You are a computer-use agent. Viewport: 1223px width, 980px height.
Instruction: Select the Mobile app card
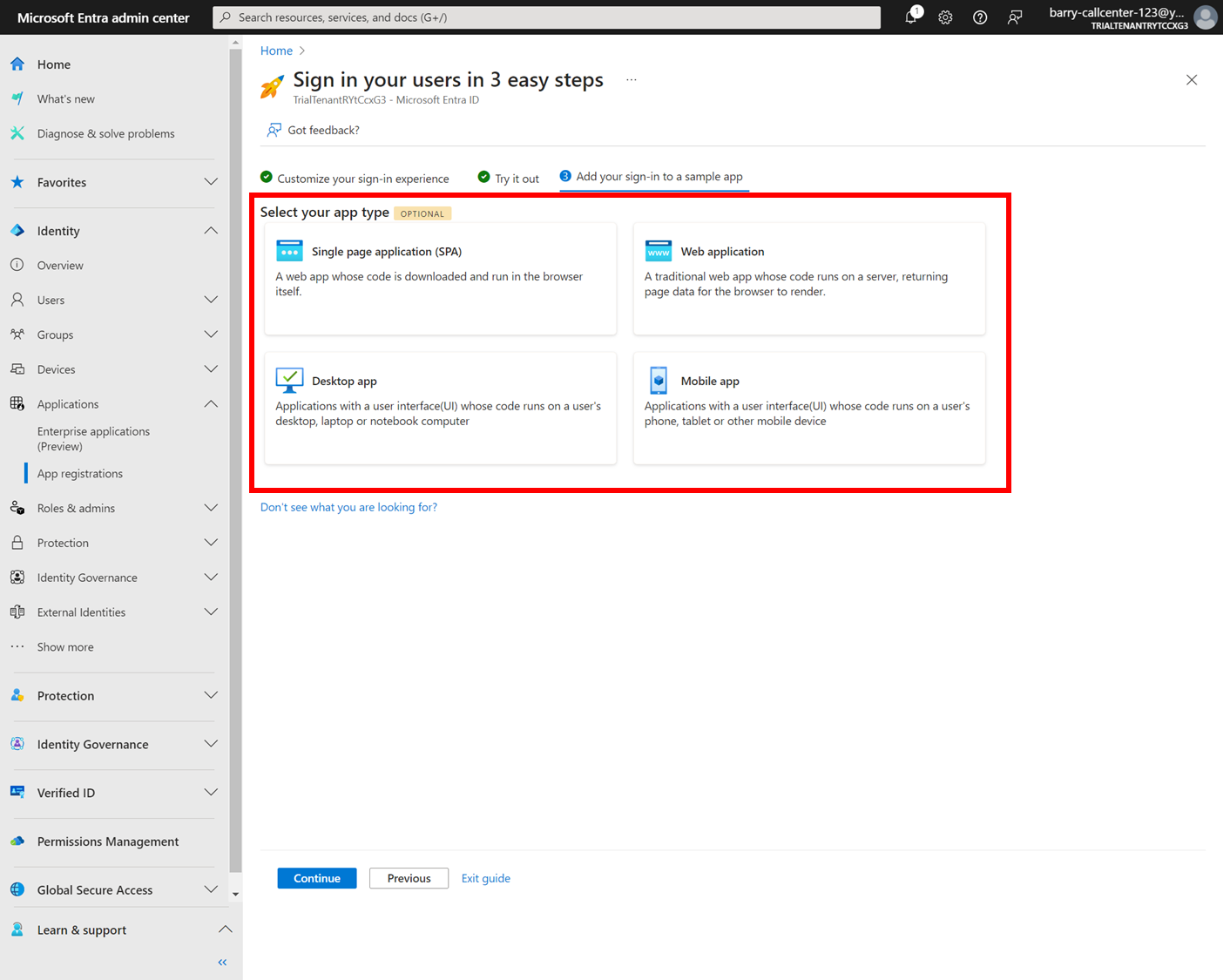tap(809, 408)
